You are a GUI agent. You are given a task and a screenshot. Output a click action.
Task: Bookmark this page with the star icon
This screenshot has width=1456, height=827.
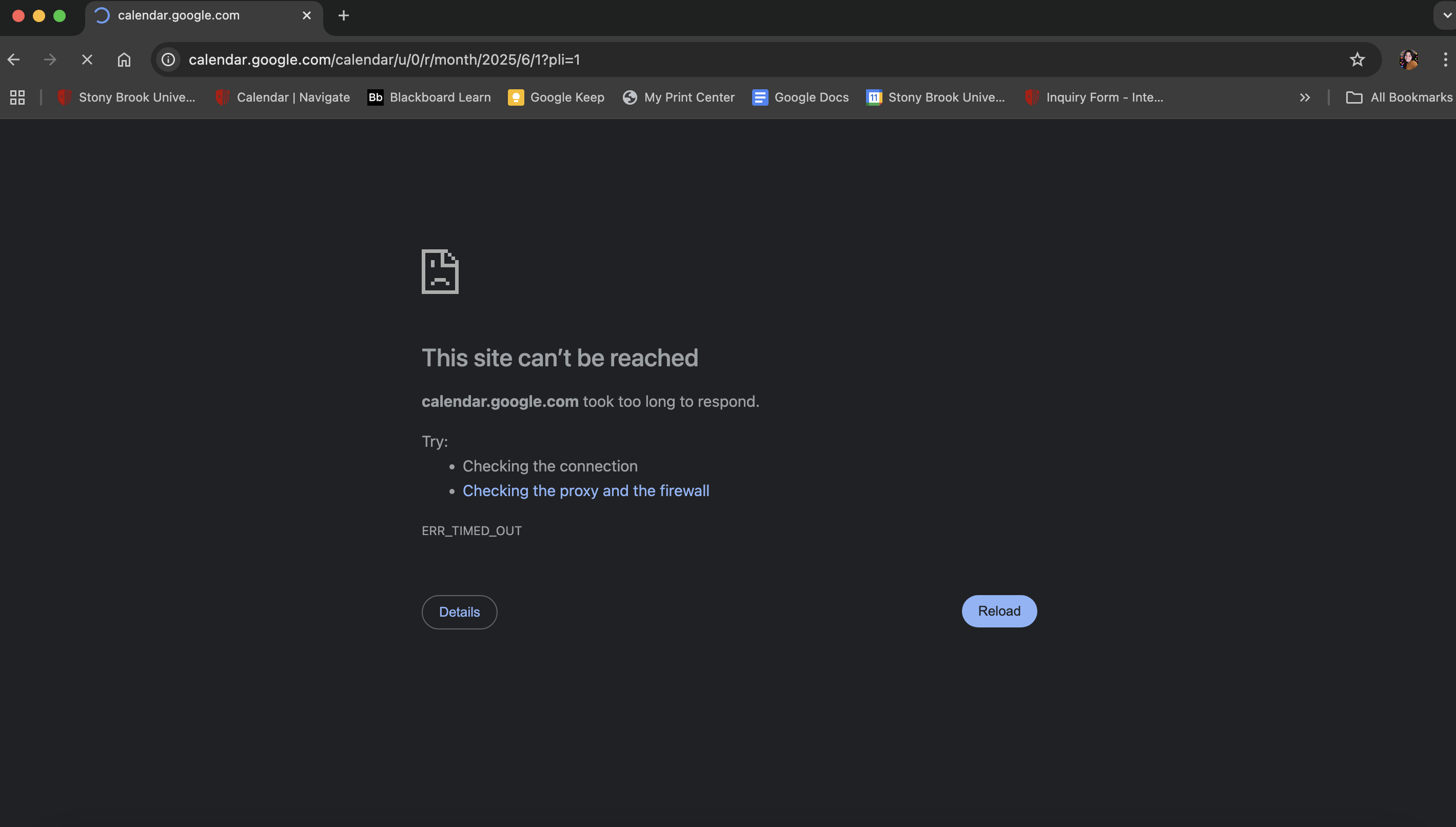pos(1356,60)
